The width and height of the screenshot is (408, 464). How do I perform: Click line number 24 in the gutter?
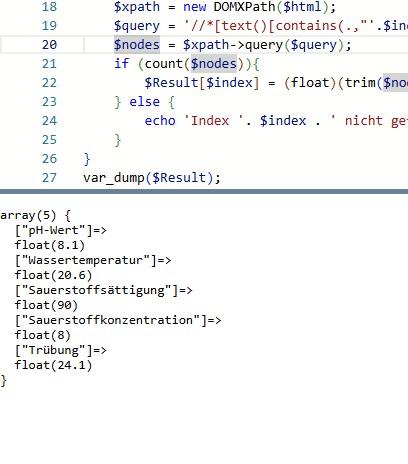pos(49,121)
